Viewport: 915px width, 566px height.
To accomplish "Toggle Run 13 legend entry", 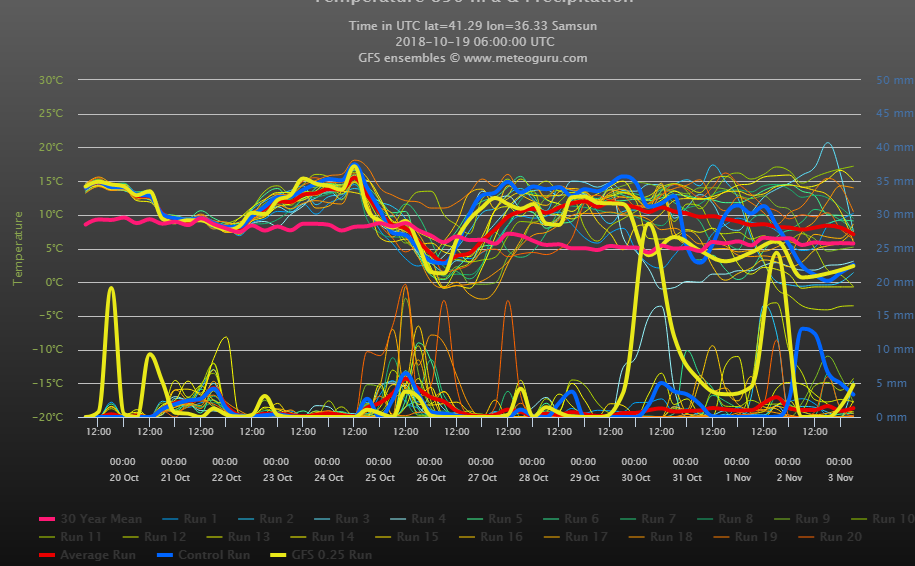I will pos(238,537).
